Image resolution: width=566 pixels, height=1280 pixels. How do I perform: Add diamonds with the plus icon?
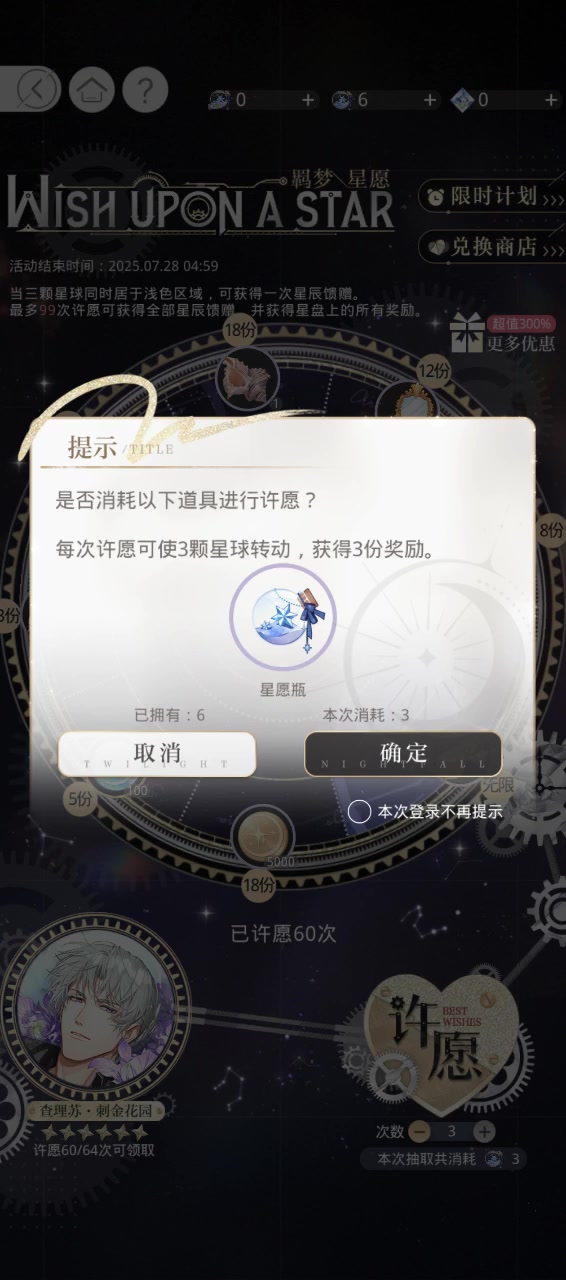[552, 100]
